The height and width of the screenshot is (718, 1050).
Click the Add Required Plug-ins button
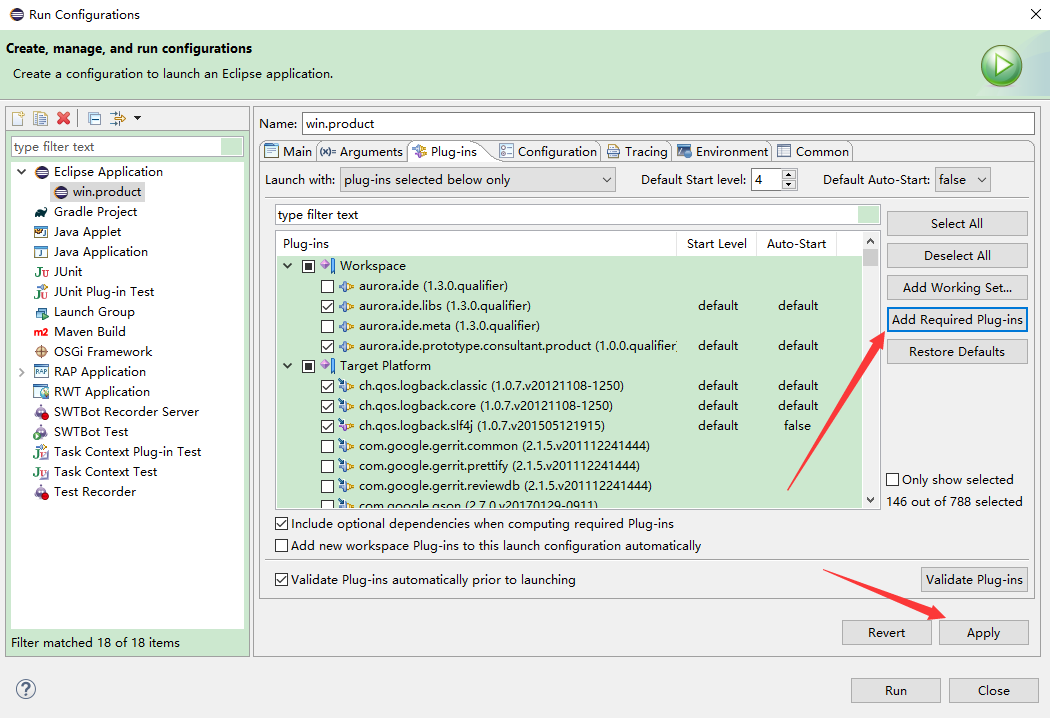tap(956, 319)
